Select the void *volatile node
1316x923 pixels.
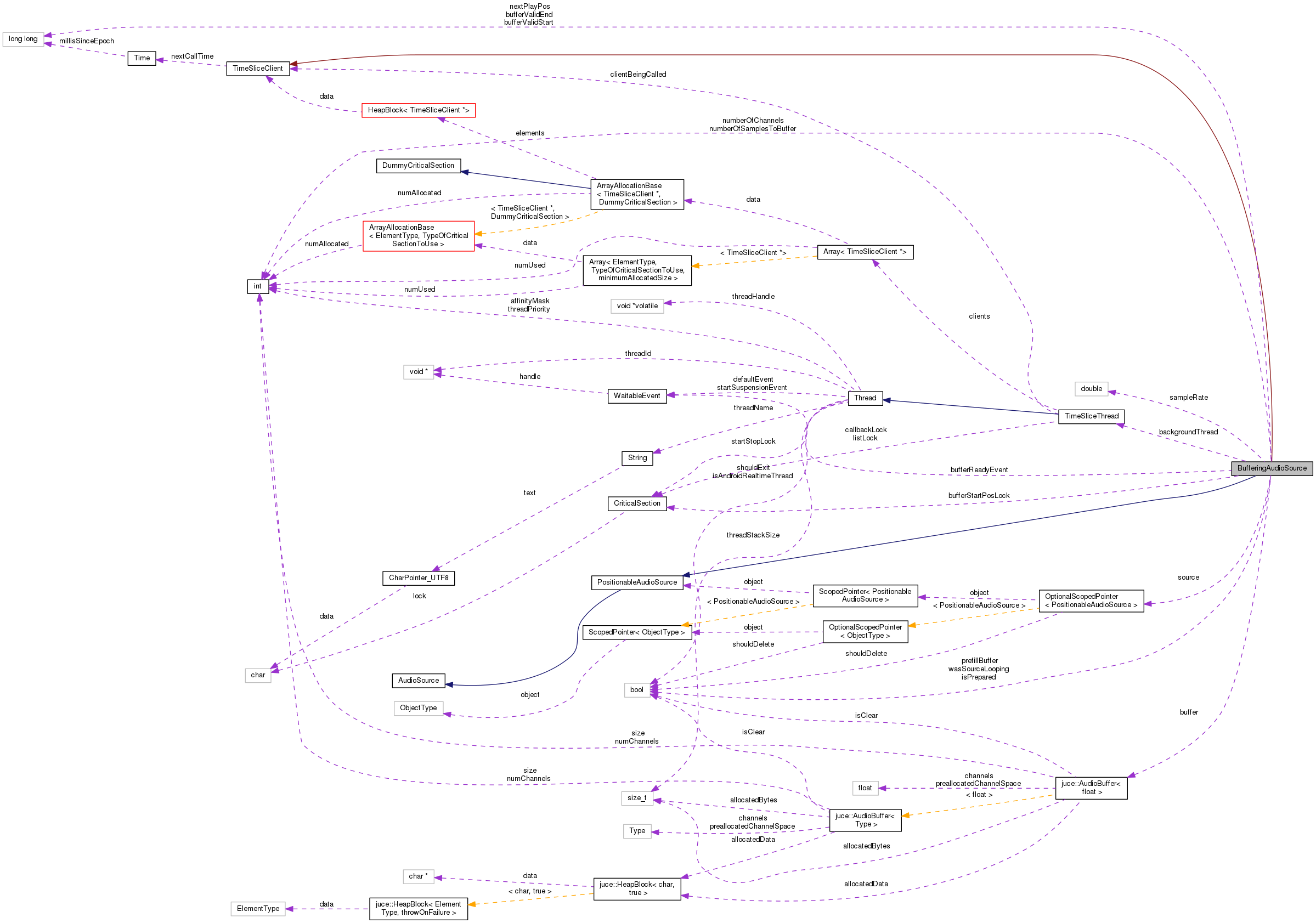pyautogui.click(x=637, y=306)
